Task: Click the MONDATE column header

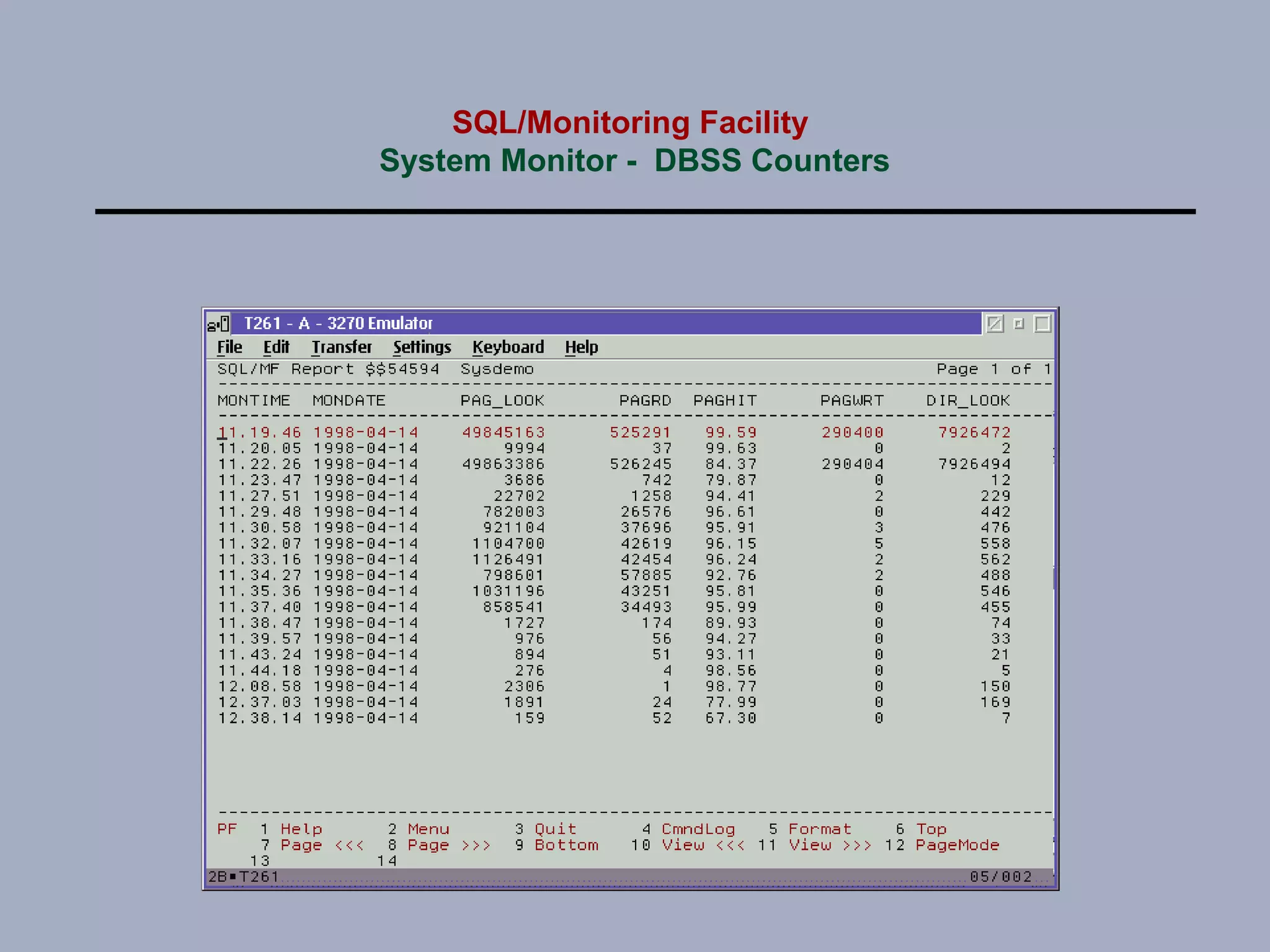Action: (349, 401)
